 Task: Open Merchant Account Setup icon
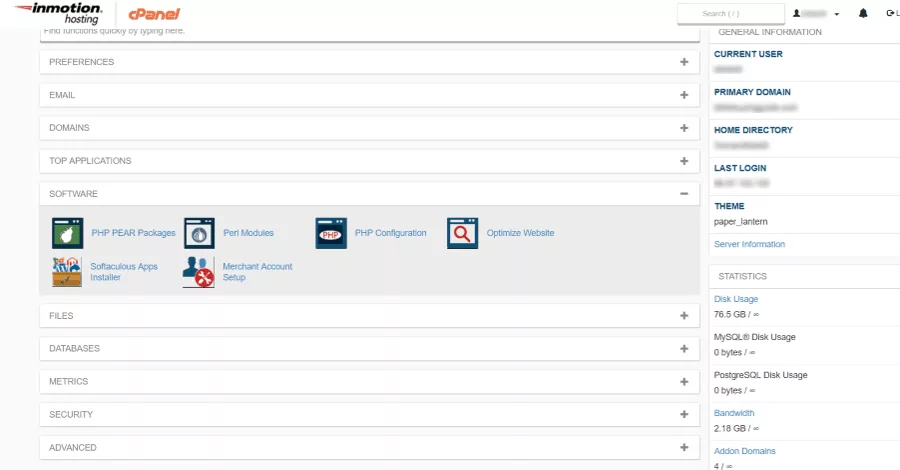pos(199,272)
